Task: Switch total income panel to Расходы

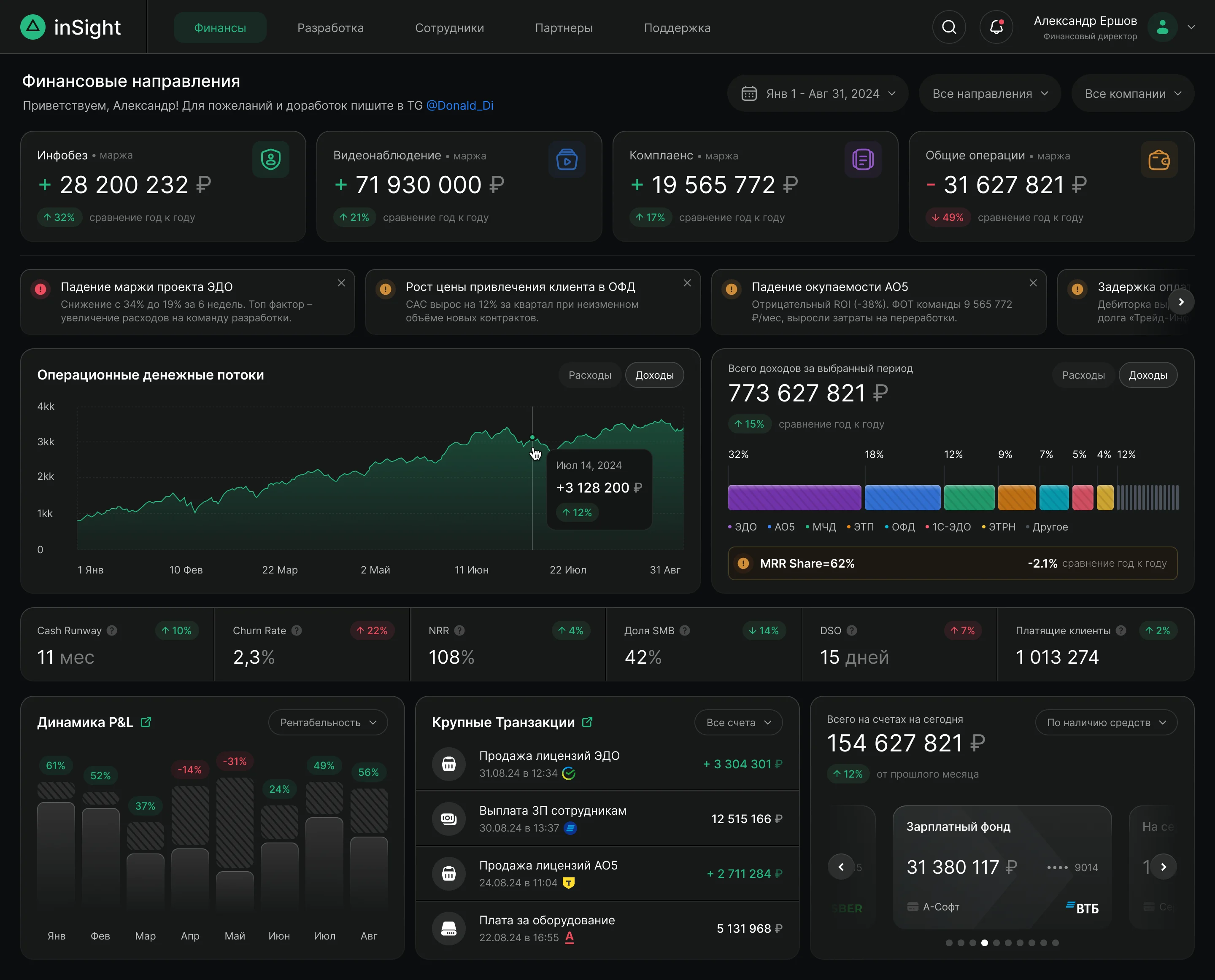Action: [1083, 375]
